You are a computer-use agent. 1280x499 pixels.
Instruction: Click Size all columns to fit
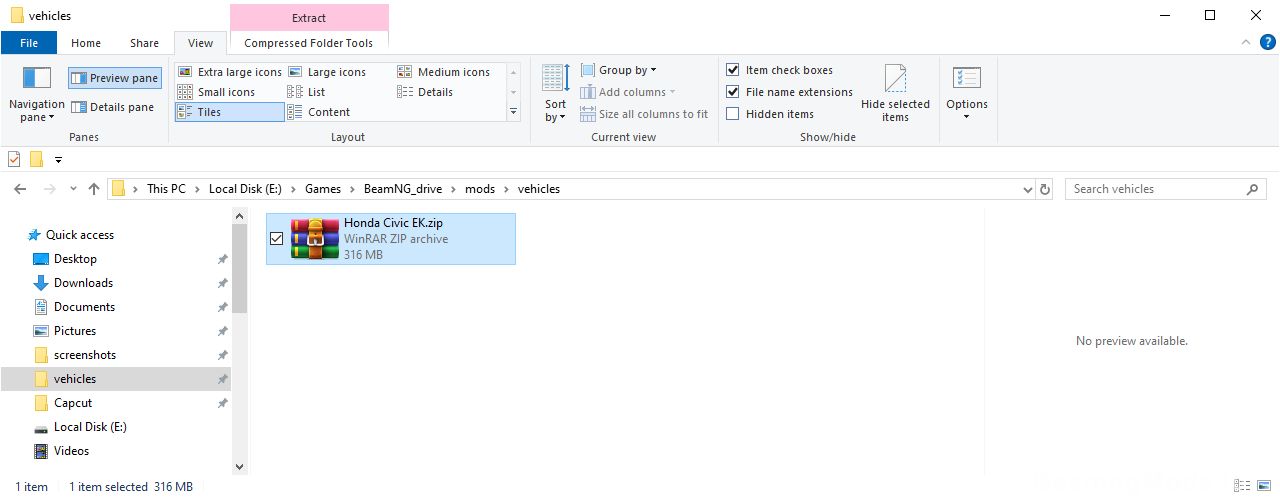coord(644,114)
